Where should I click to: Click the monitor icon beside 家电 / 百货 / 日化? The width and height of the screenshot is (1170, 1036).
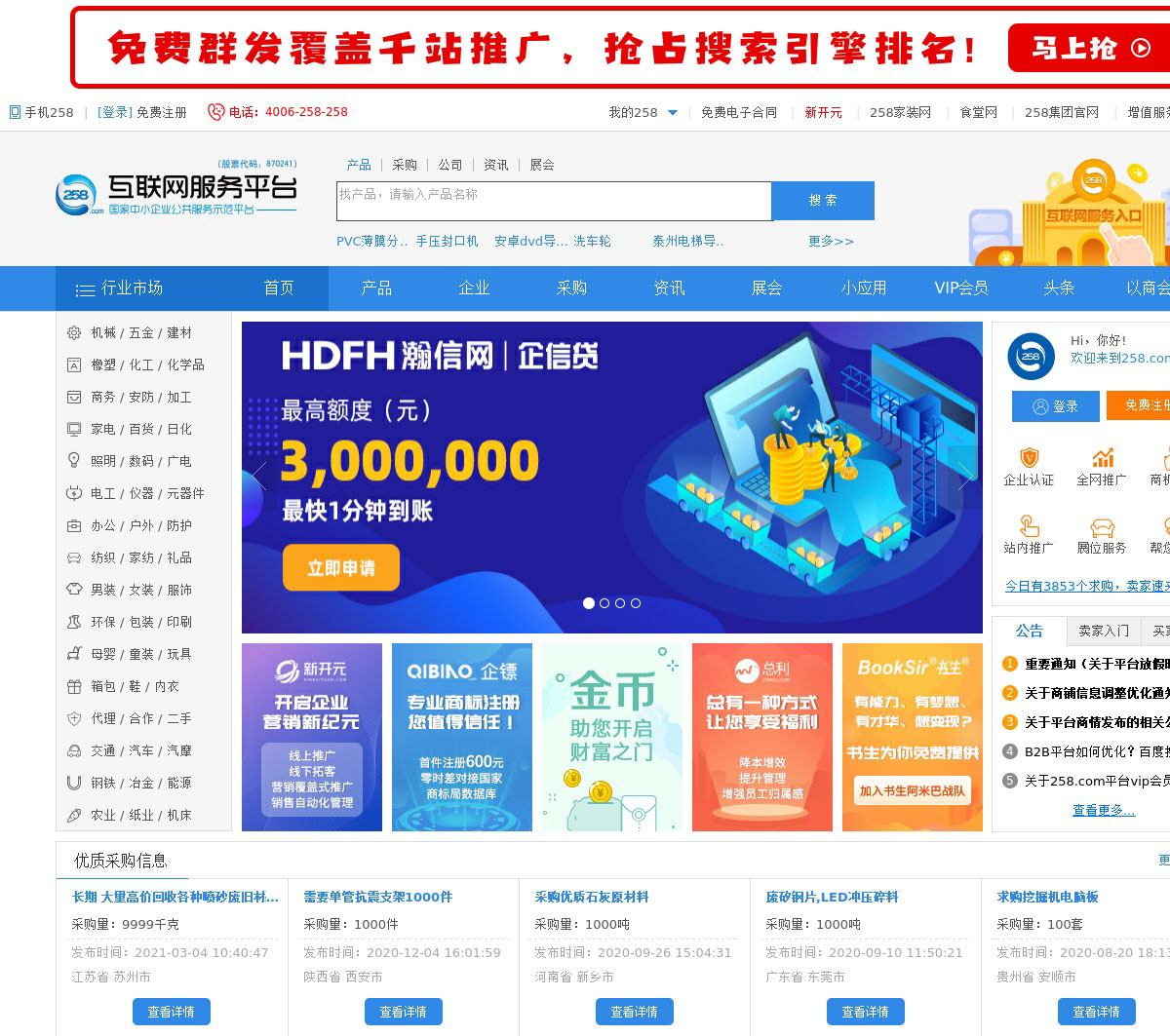pyautogui.click(x=74, y=429)
